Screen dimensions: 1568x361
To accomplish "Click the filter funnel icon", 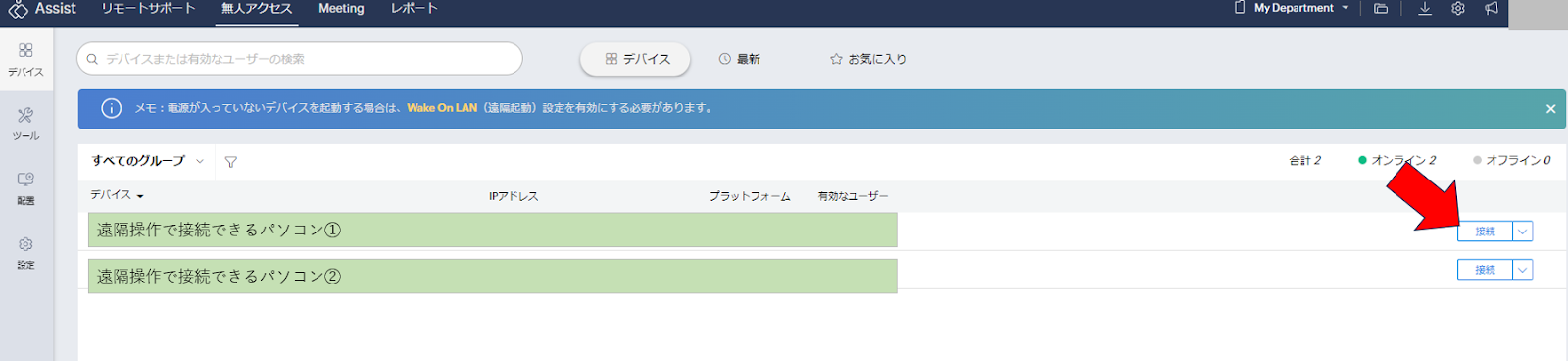I will tap(231, 162).
